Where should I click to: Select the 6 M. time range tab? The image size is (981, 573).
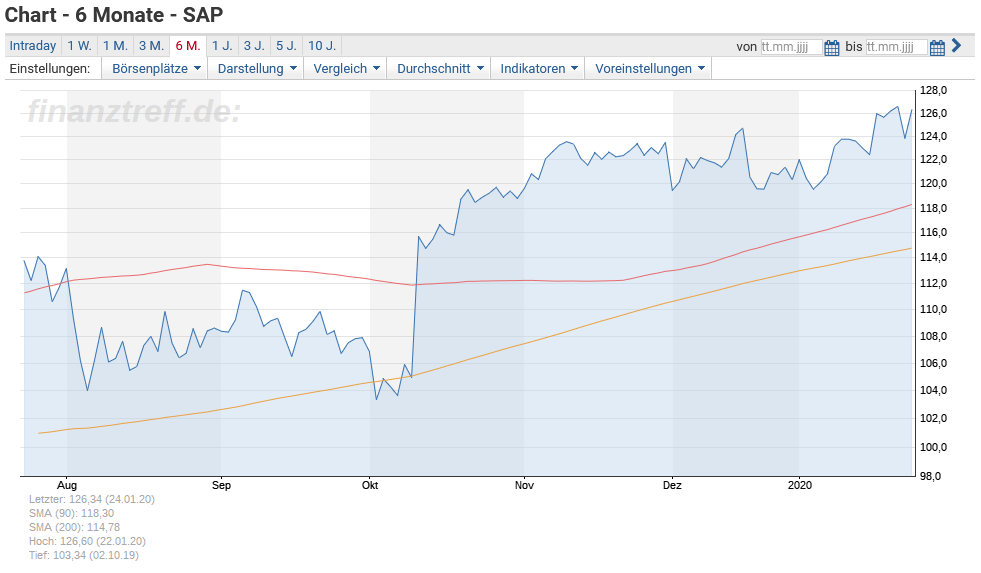pyautogui.click(x=188, y=46)
